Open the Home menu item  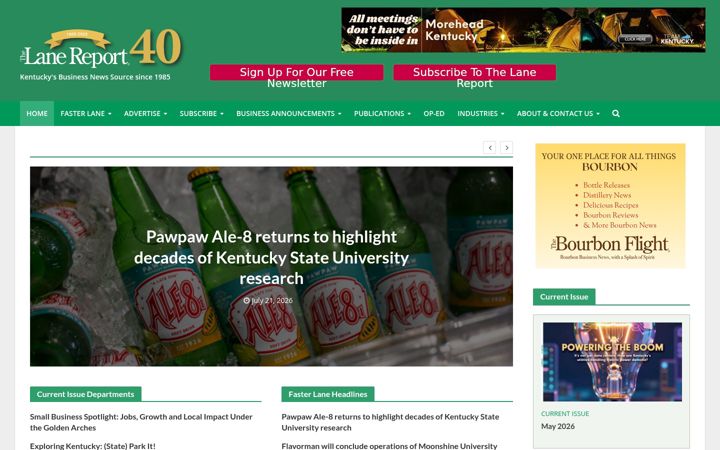click(x=37, y=113)
